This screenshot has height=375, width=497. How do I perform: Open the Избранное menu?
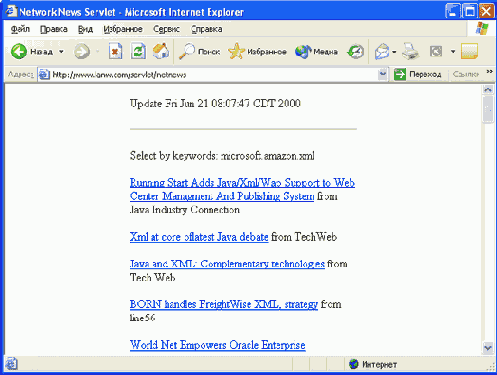[x=123, y=29]
